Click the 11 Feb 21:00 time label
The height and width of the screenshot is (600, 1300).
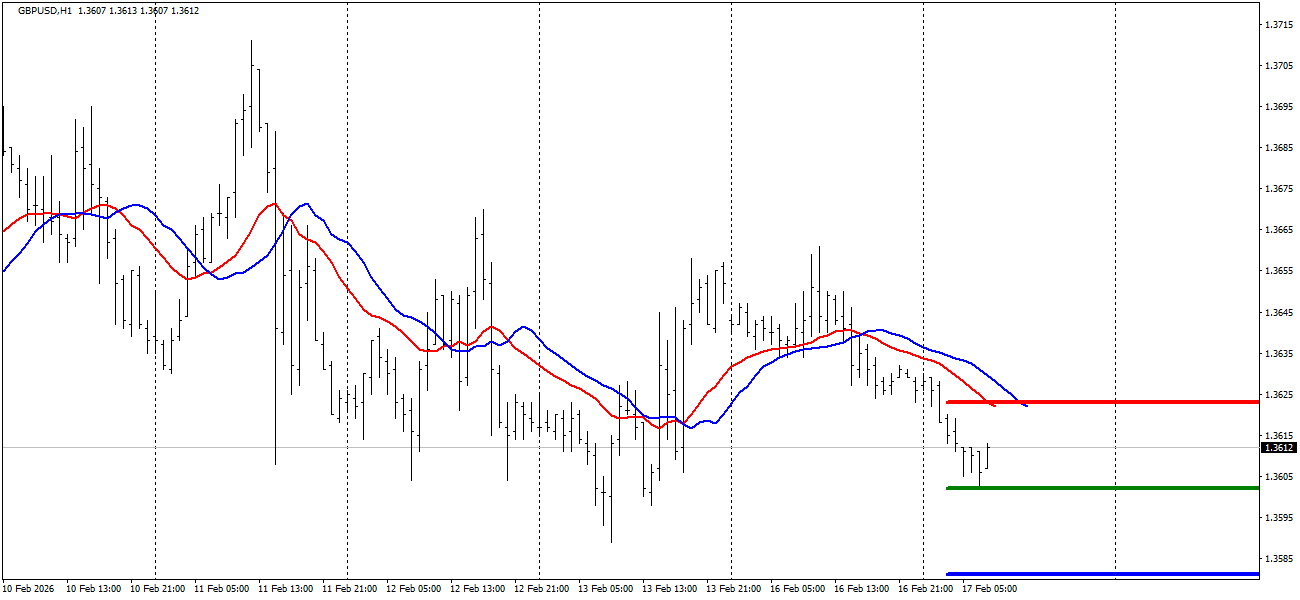click(349, 589)
